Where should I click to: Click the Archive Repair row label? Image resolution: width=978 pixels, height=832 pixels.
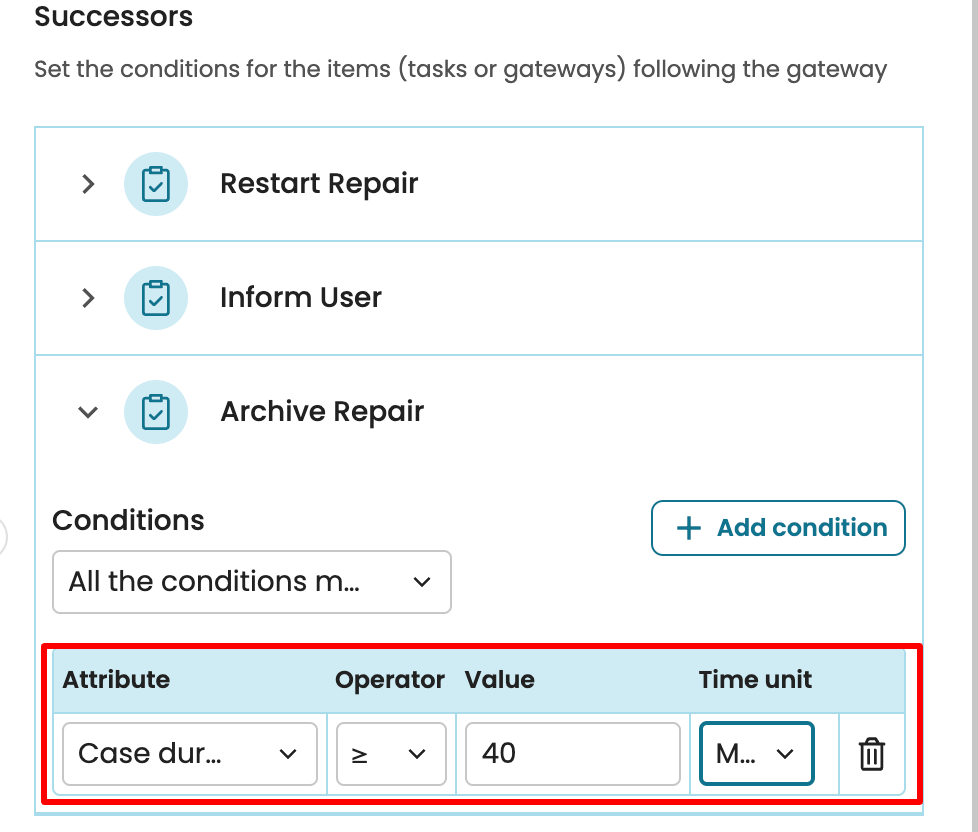coord(322,412)
